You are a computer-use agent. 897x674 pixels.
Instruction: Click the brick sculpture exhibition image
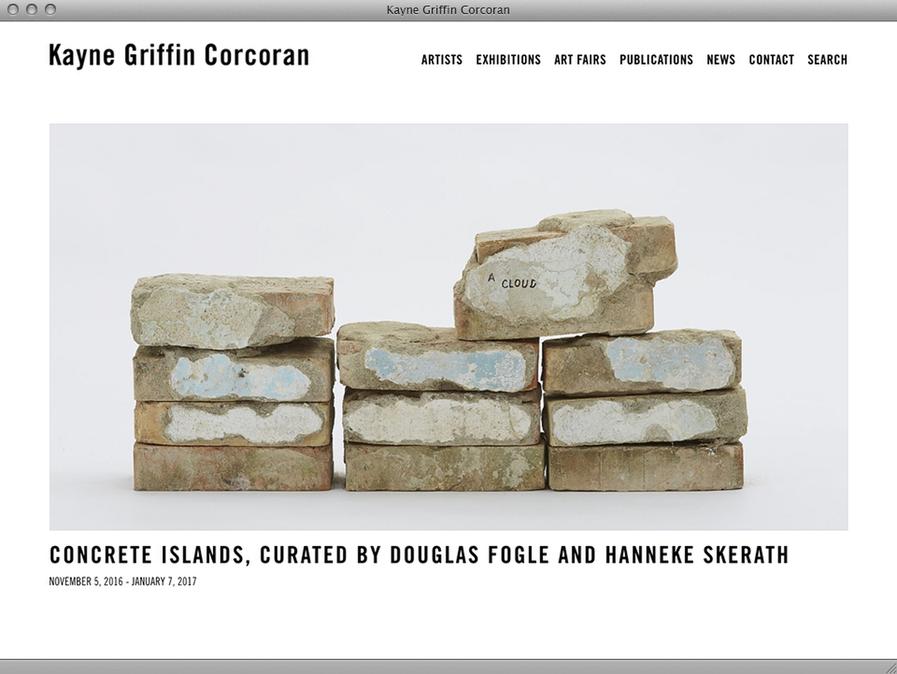448,327
